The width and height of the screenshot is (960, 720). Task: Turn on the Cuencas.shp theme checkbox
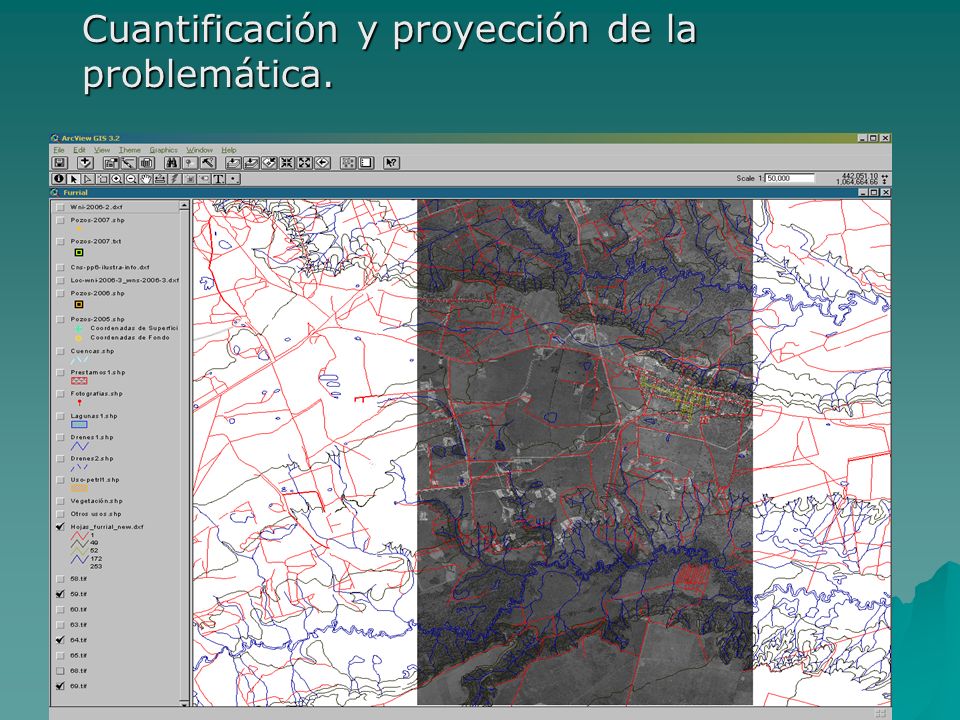tap(60, 351)
